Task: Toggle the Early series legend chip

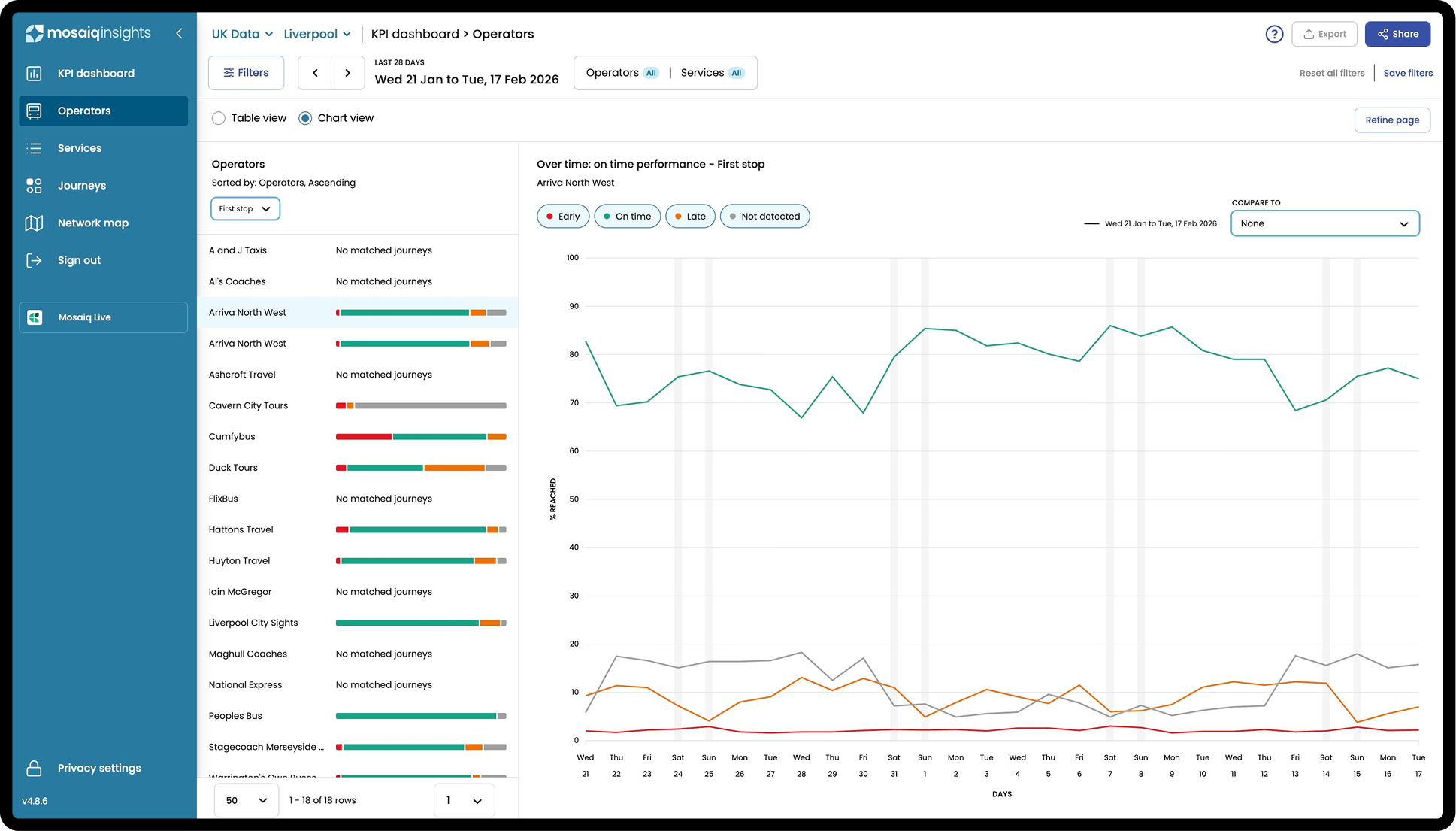Action: coord(563,217)
